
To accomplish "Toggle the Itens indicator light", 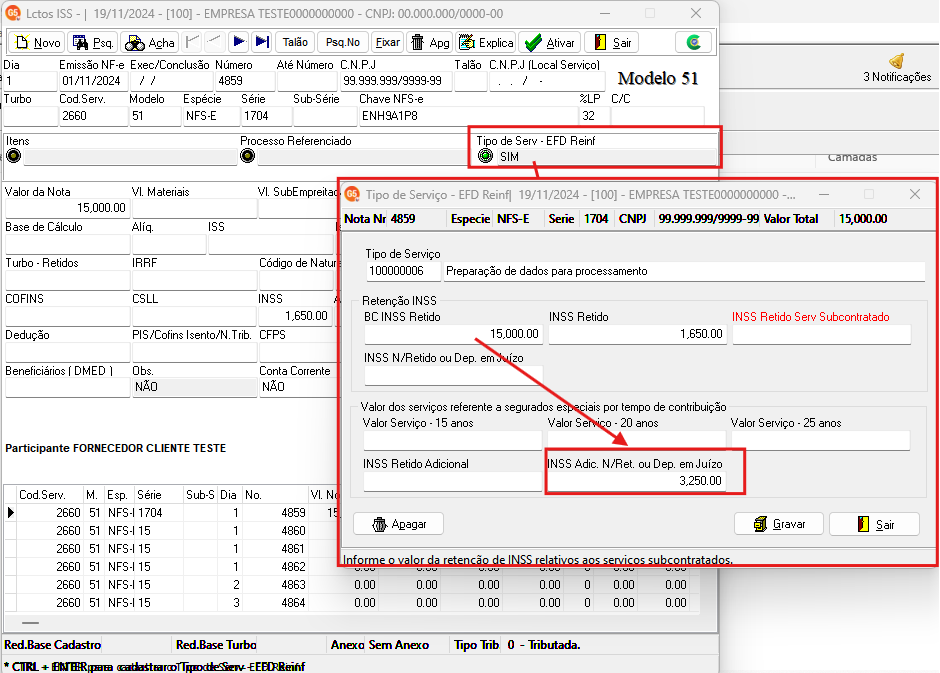I will [x=13, y=156].
